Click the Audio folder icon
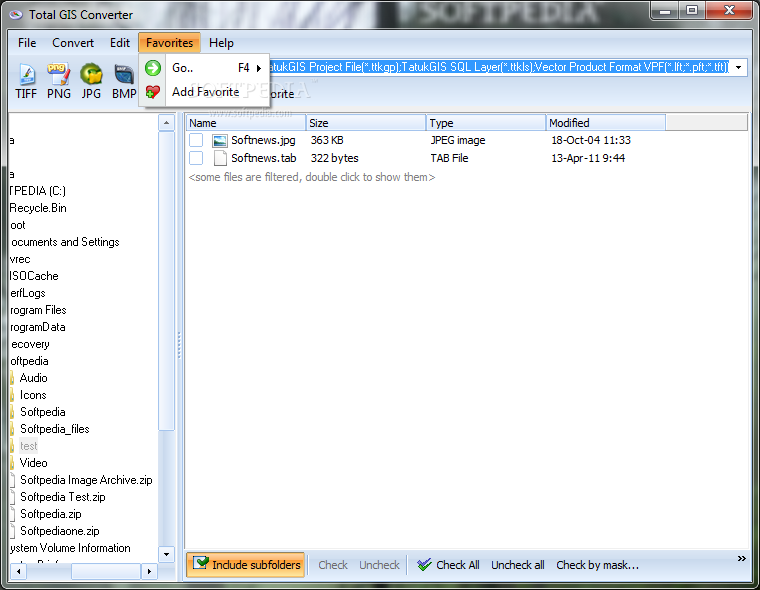 click(12, 378)
